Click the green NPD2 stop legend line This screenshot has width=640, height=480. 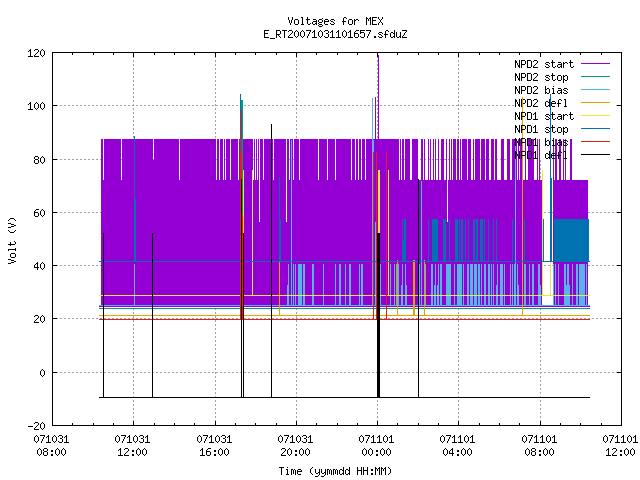(595, 76)
